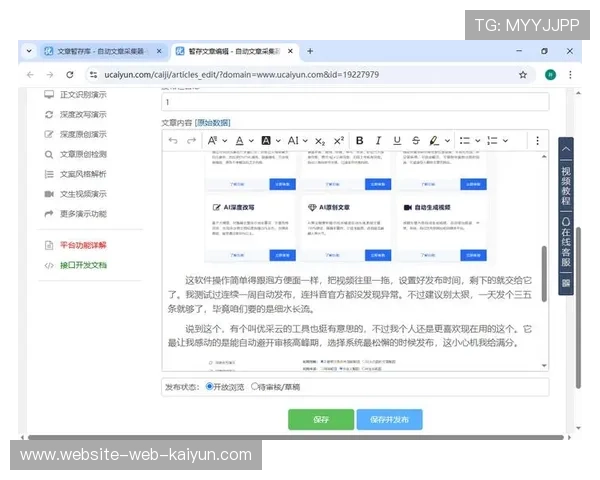The image size is (600, 480).
Task: Click the green 保存 button
Action: [321, 420]
